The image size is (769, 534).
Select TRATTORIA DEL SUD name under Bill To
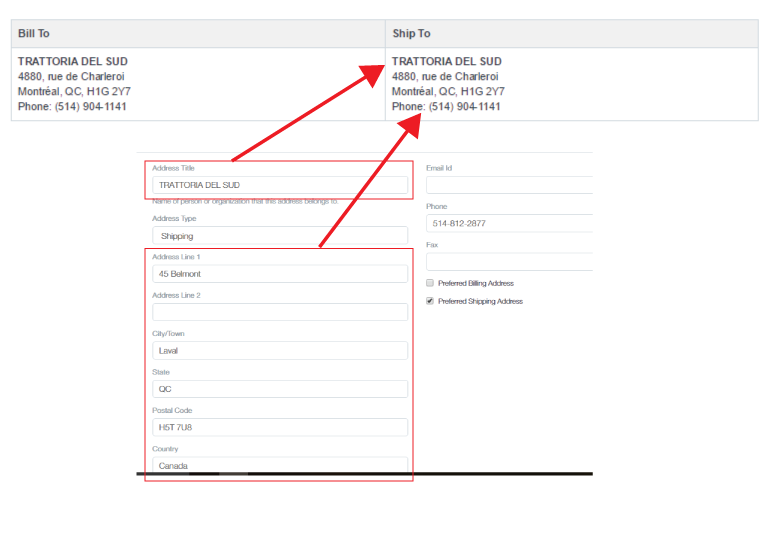(73, 61)
